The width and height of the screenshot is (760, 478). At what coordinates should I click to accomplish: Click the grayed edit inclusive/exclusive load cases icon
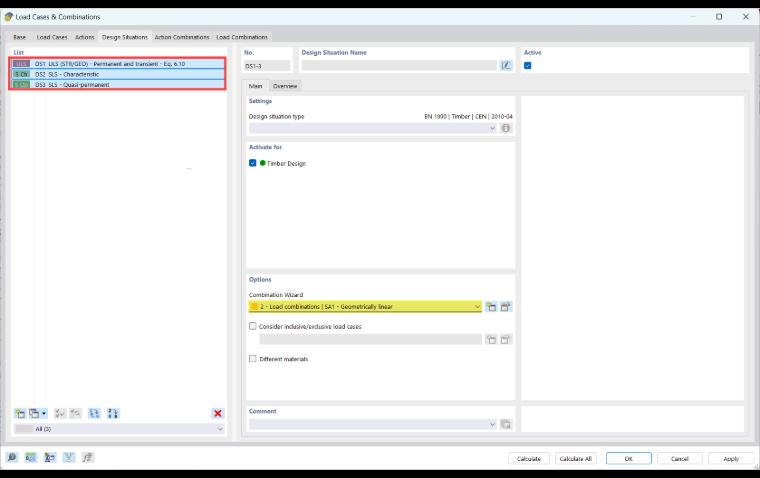click(506, 339)
